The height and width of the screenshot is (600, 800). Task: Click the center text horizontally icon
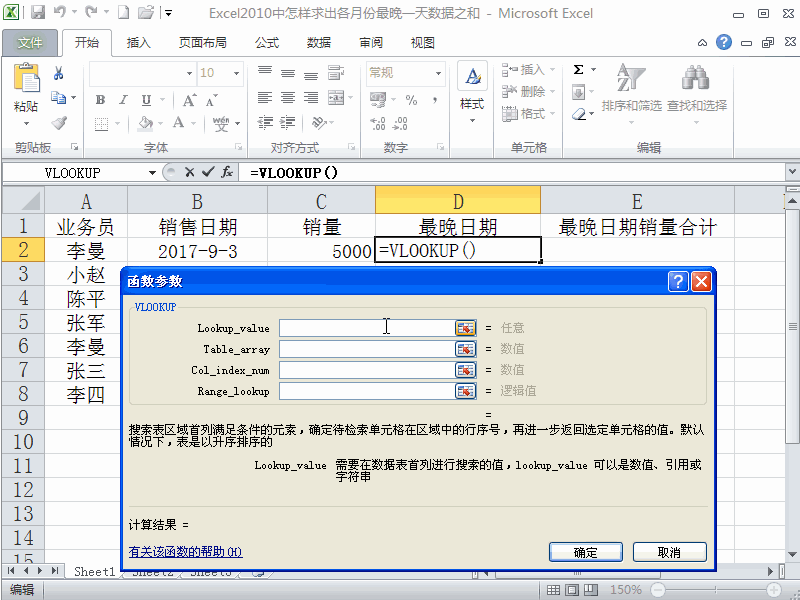pyautogui.click(x=288, y=97)
